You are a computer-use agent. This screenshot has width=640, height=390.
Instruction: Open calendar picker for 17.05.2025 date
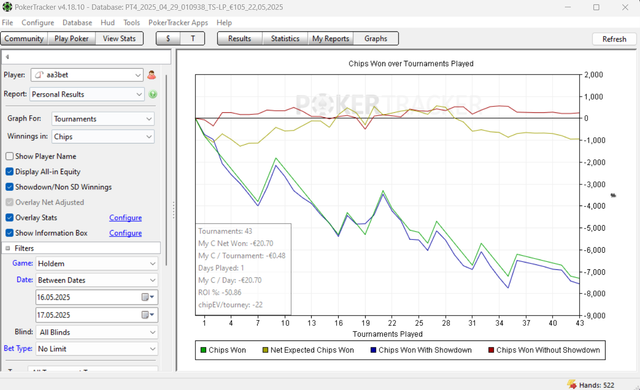(x=148, y=315)
